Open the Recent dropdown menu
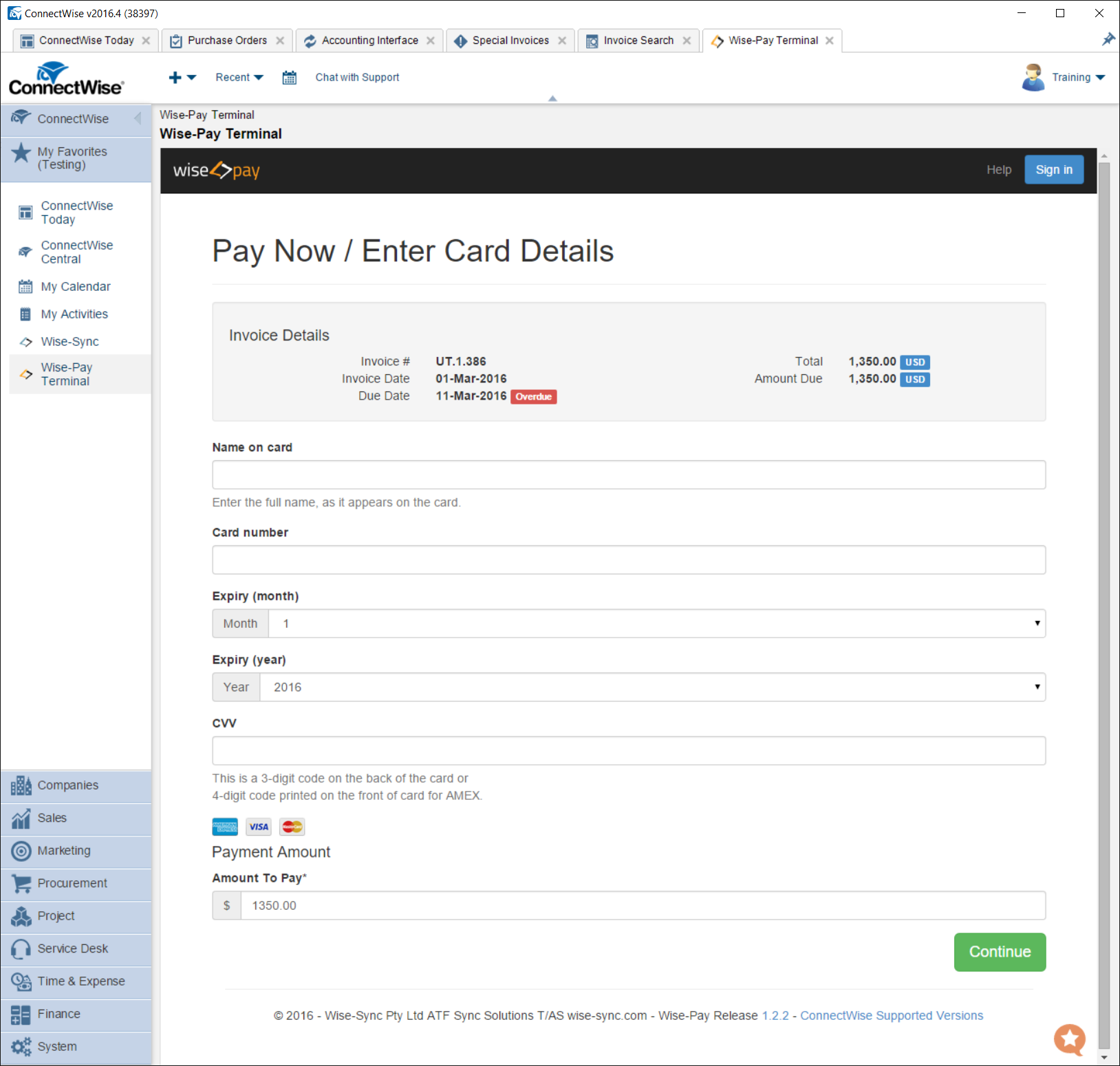The width and height of the screenshot is (1120, 1066). 239,78
